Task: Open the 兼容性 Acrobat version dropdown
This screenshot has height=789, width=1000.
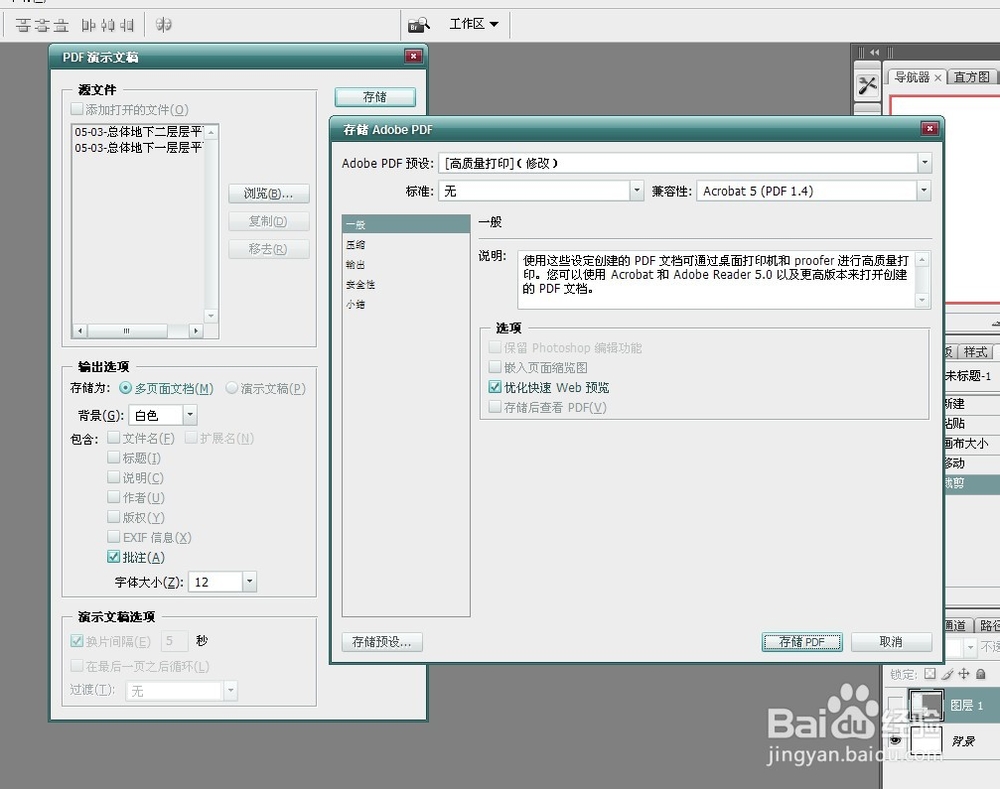Action: (923, 191)
